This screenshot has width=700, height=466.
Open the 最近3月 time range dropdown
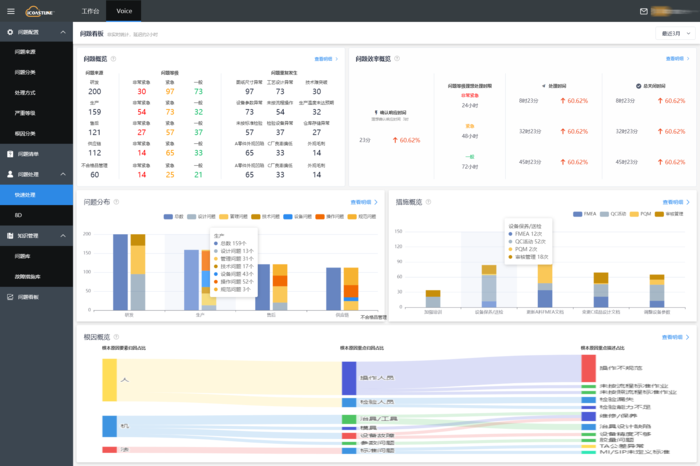click(x=675, y=33)
